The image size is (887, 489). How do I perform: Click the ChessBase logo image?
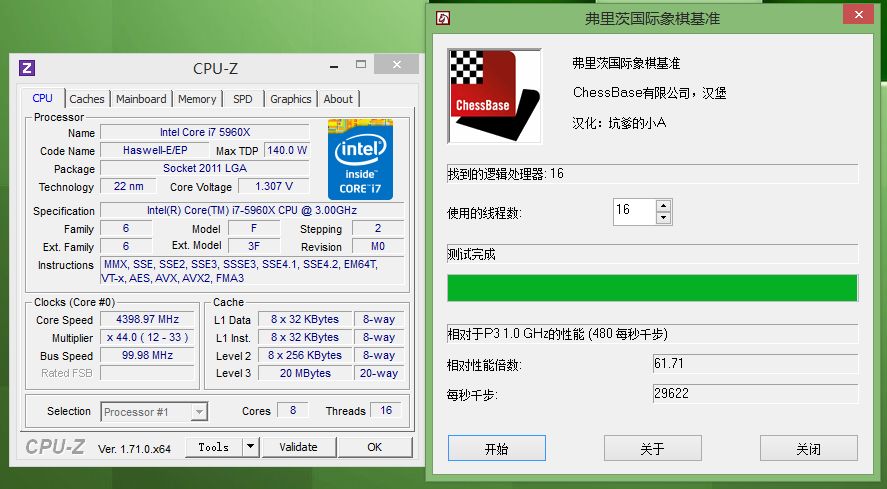(x=494, y=96)
